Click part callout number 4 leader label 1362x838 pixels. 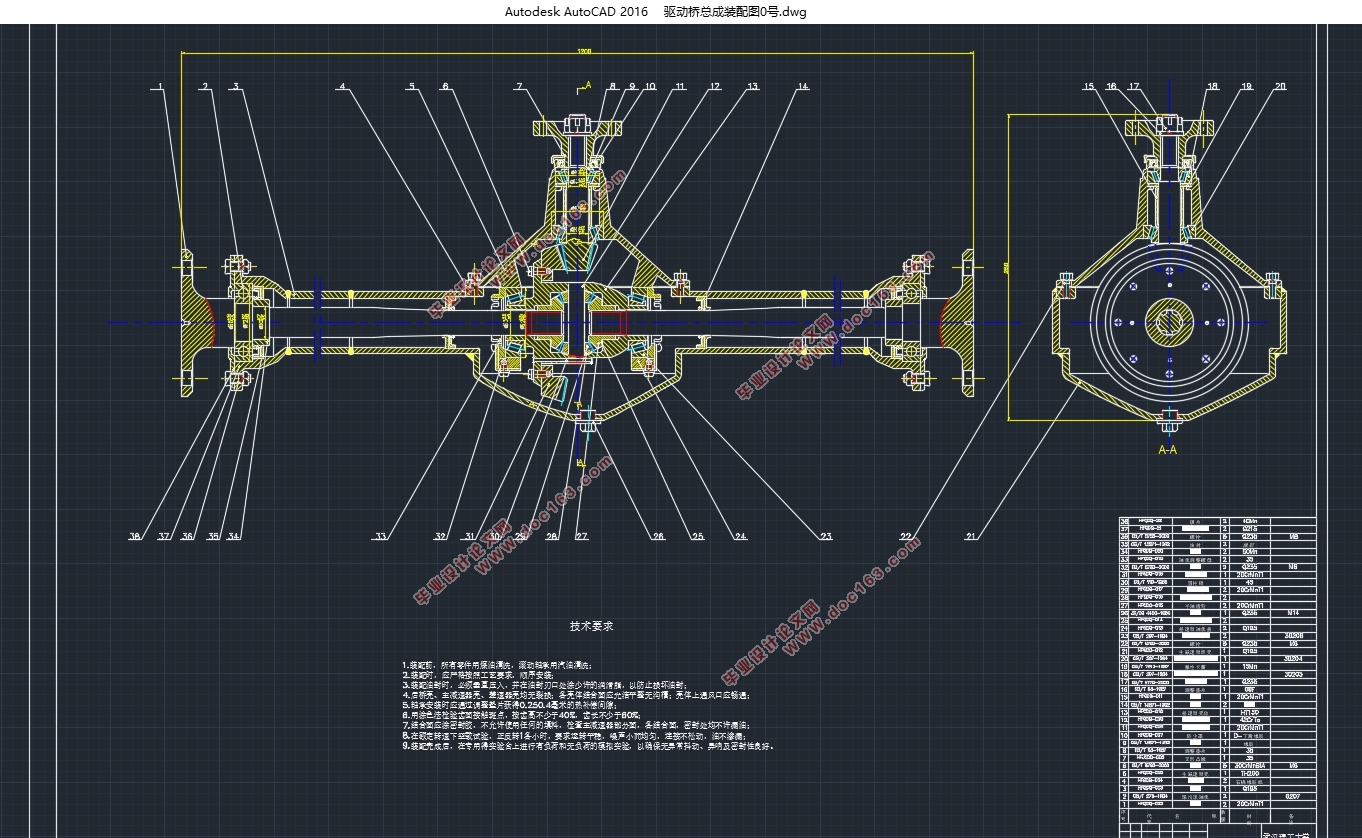pos(341,87)
